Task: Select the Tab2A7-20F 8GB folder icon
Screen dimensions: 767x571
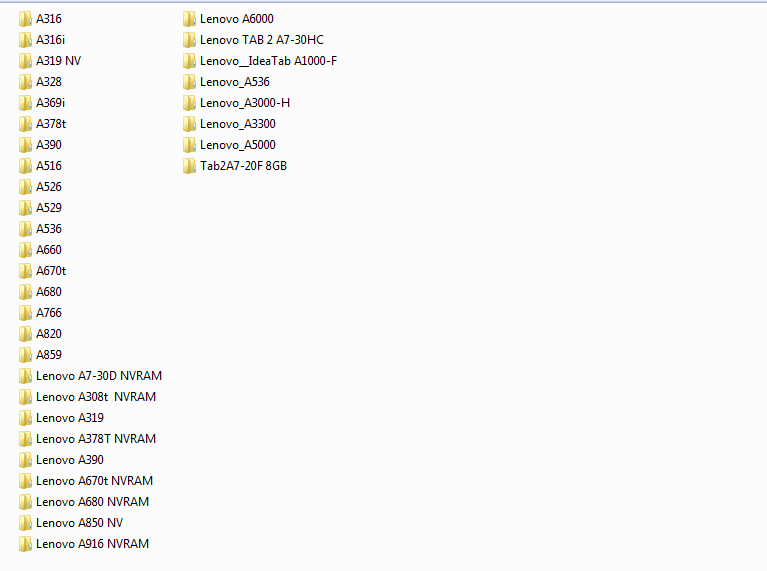Action: [x=189, y=166]
